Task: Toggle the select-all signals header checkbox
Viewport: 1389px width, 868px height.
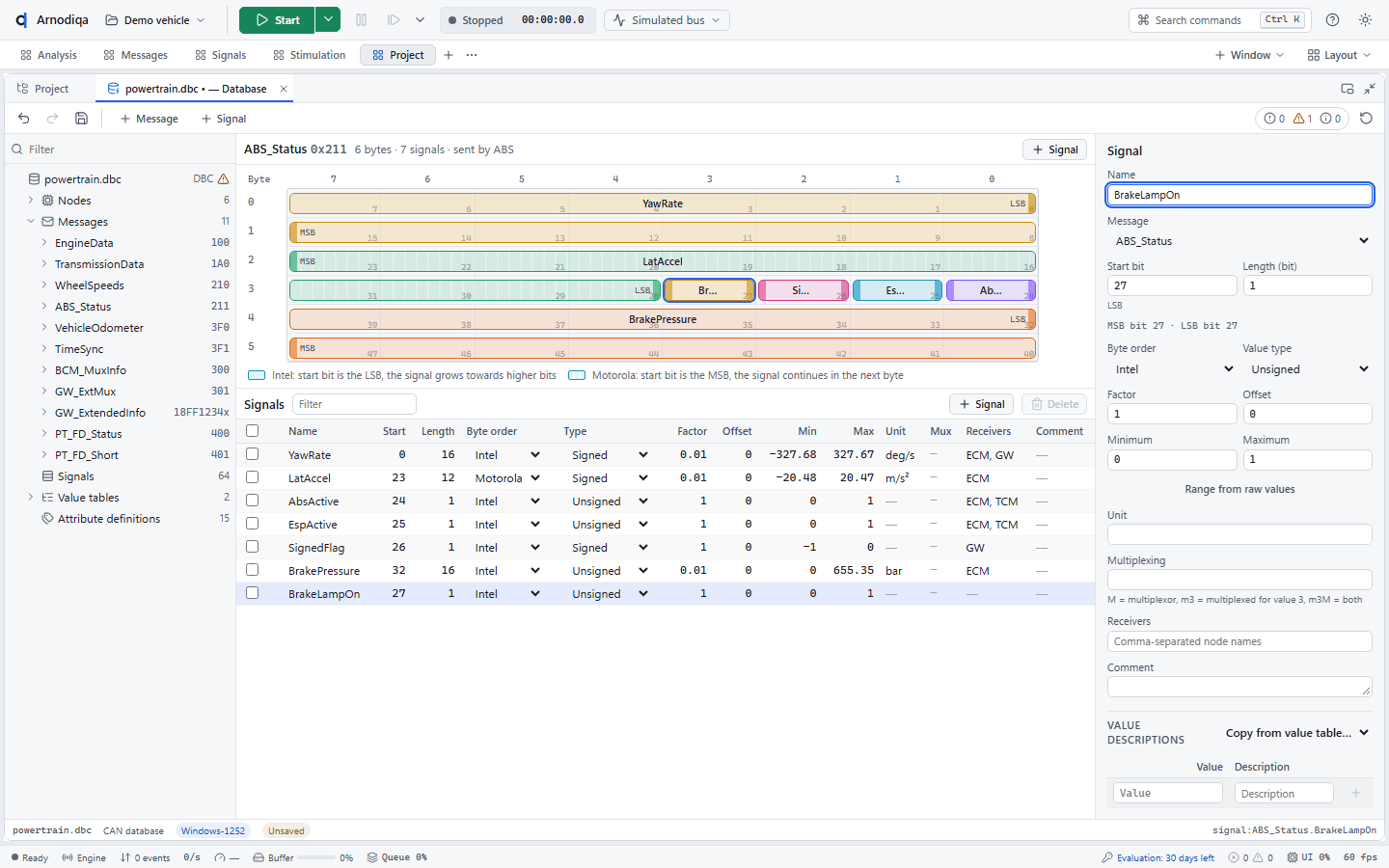Action: 253,431
